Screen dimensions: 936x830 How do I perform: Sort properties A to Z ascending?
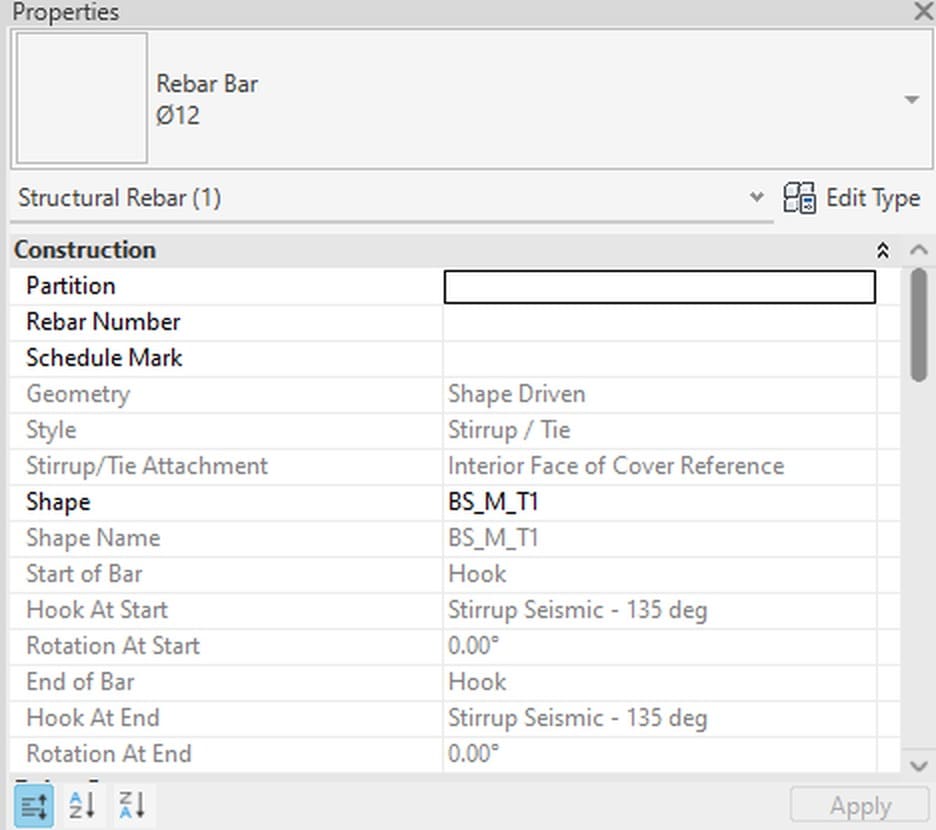click(82, 805)
